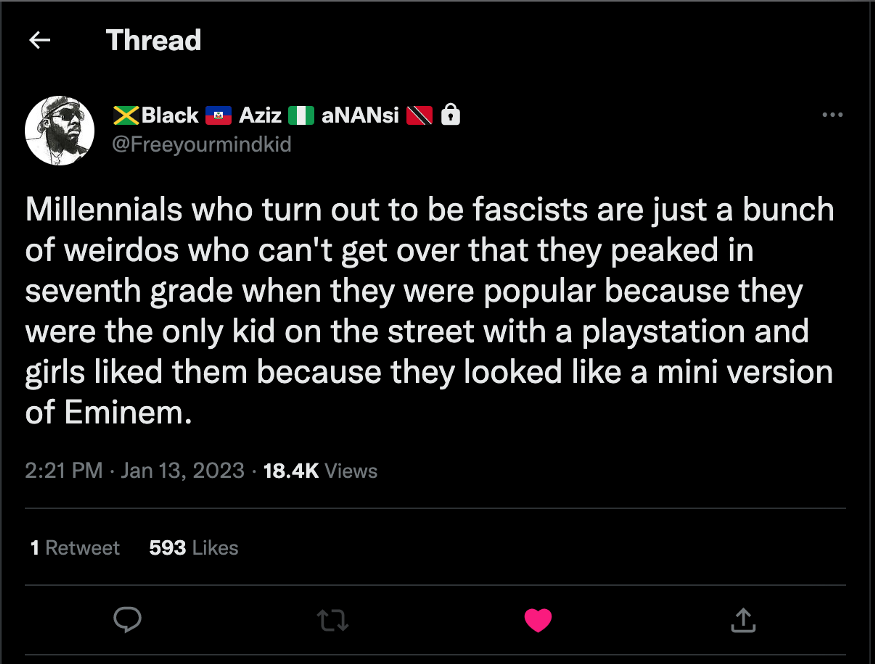Image resolution: width=875 pixels, height=664 pixels.
Task: Open the three-dot more options menu
Action: (x=832, y=115)
